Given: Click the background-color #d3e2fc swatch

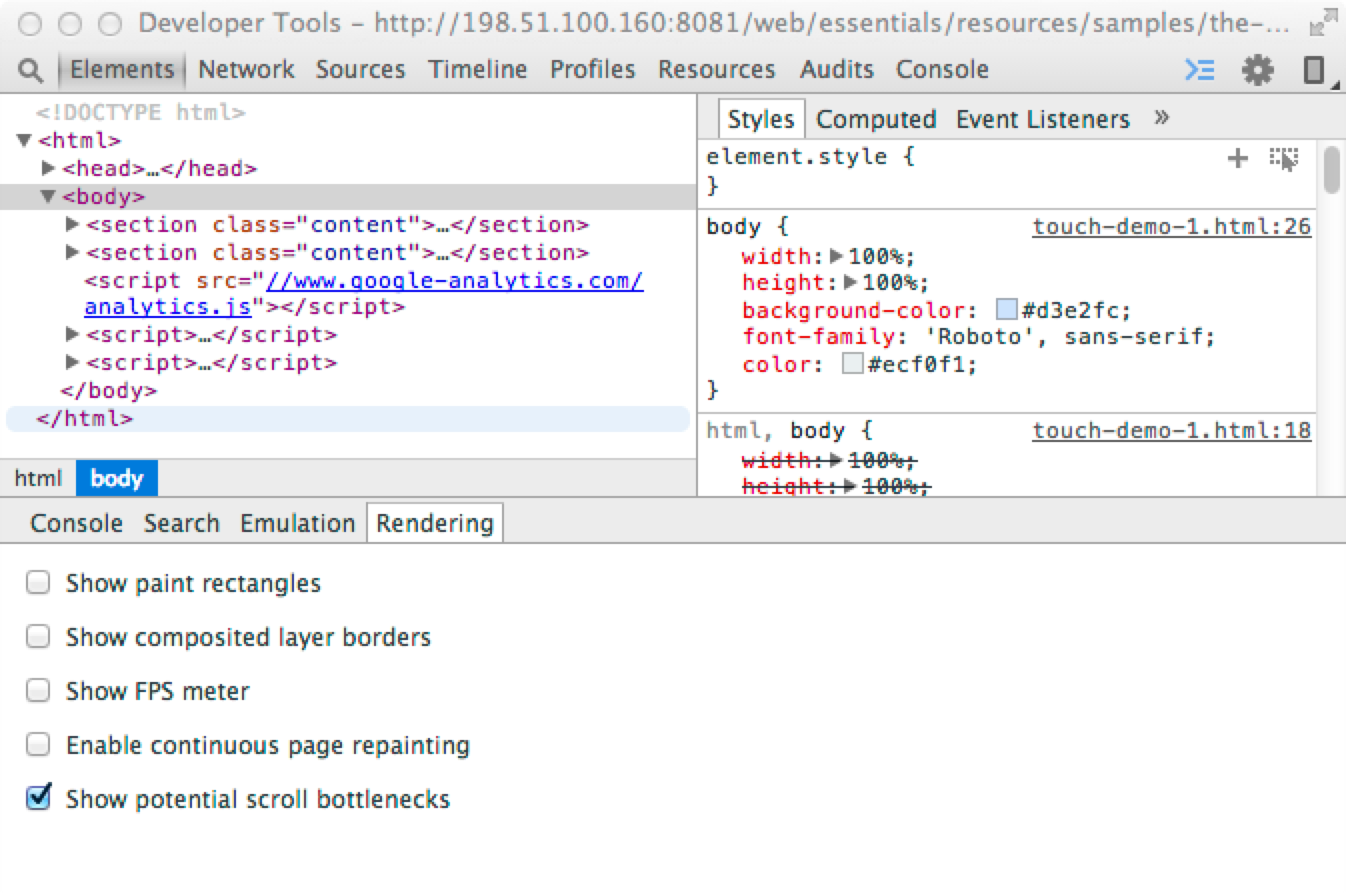Looking at the screenshot, I should (1006, 310).
